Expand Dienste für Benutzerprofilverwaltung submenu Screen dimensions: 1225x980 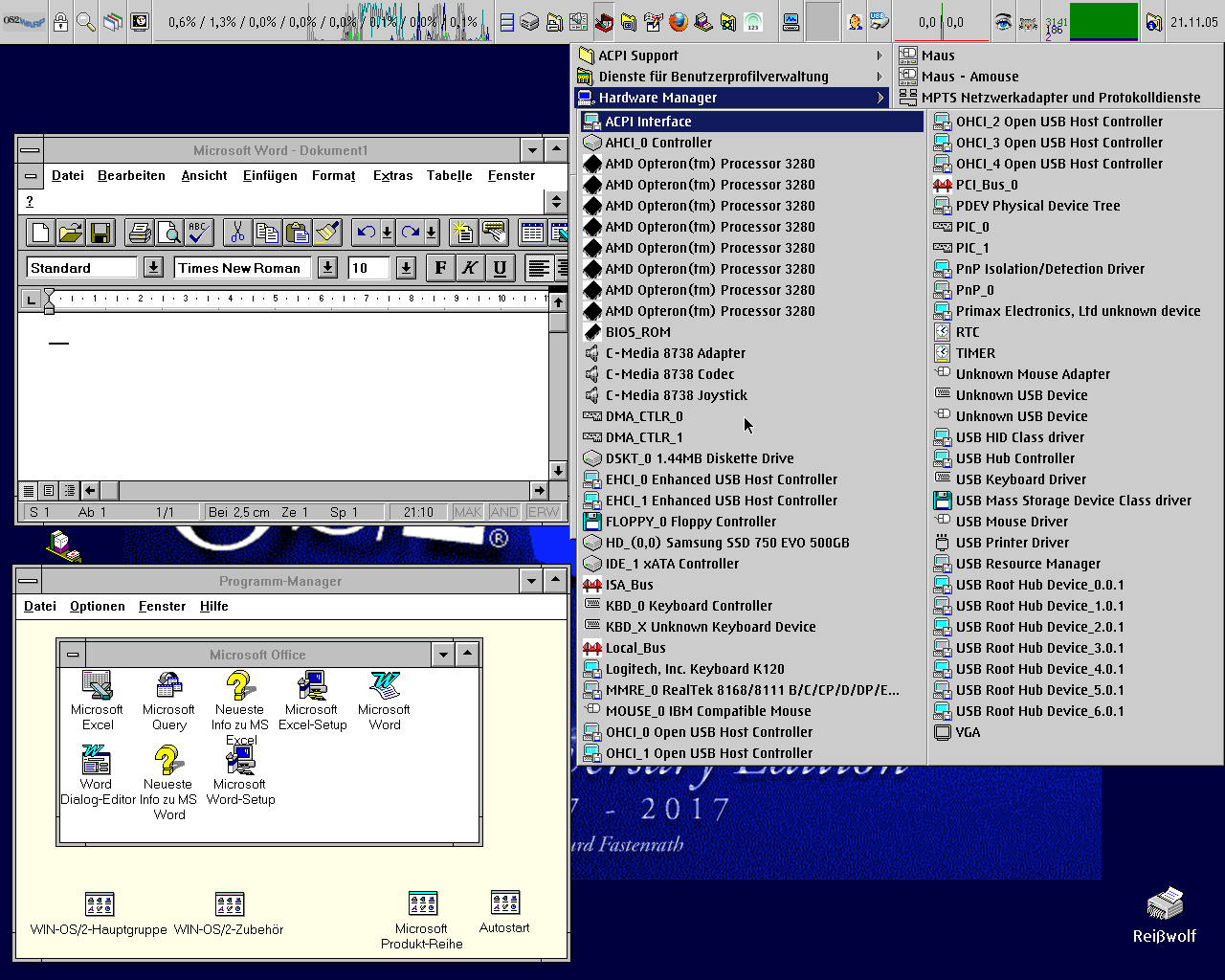(732, 77)
